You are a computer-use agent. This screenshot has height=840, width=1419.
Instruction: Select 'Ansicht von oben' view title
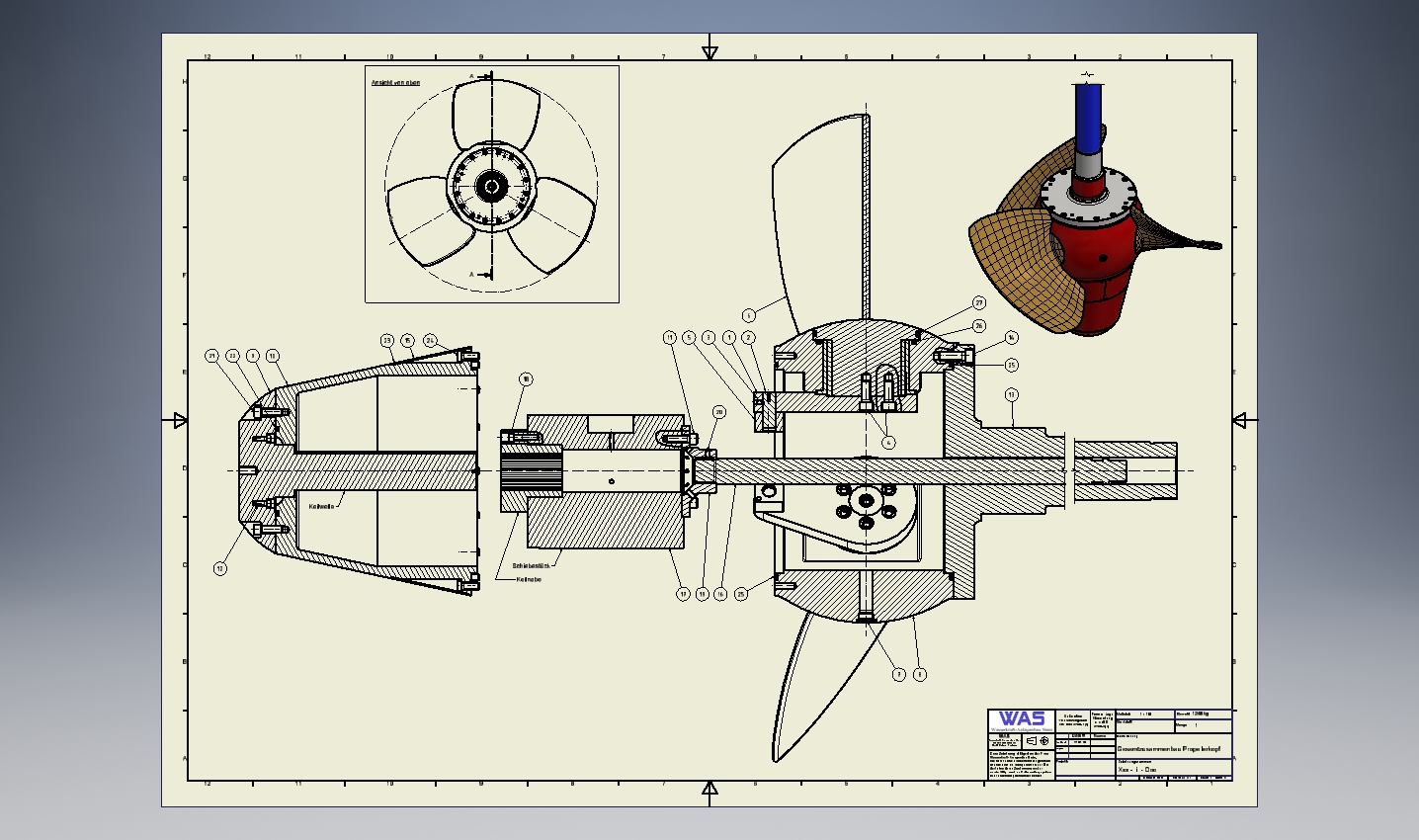pyautogui.click(x=395, y=82)
